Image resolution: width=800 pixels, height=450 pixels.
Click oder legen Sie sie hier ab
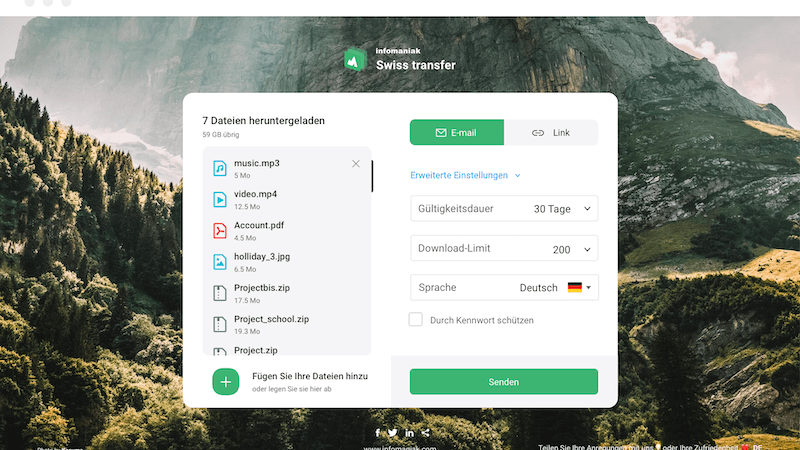292,389
